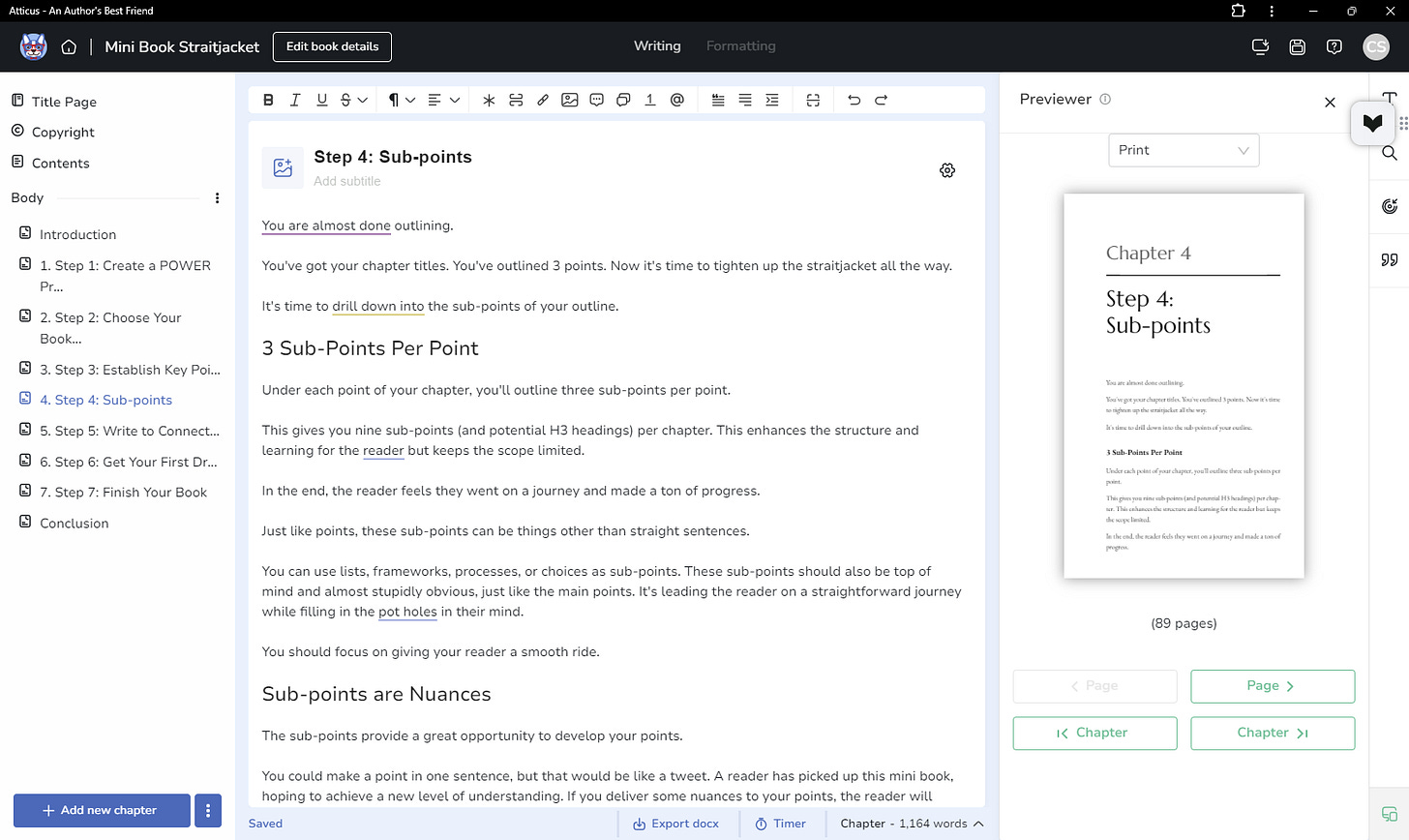Click the Atticus dog logo

pyautogui.click(x=33, y=46)
